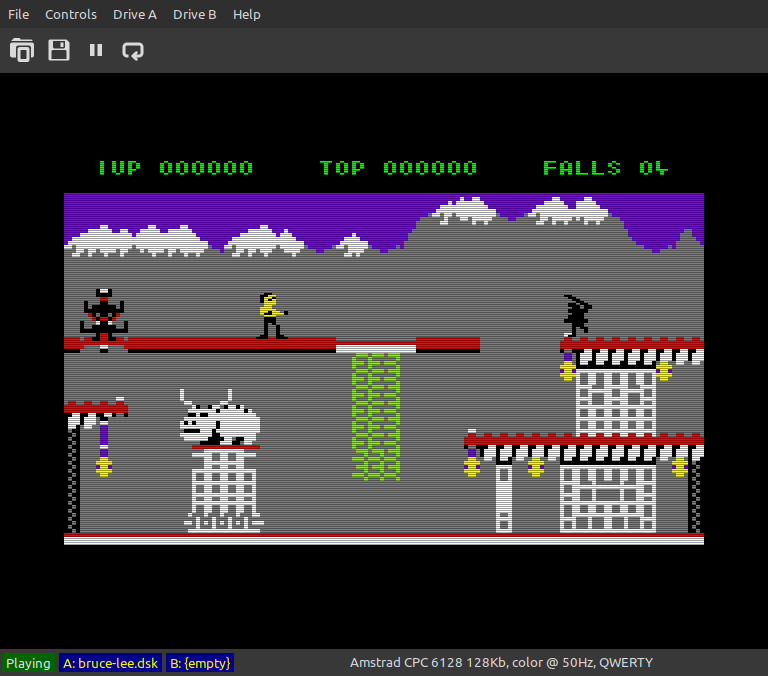768x676 pixels.
Task: Open the Drive B menu
Action: pyautogui.click(x=194, y=15)
